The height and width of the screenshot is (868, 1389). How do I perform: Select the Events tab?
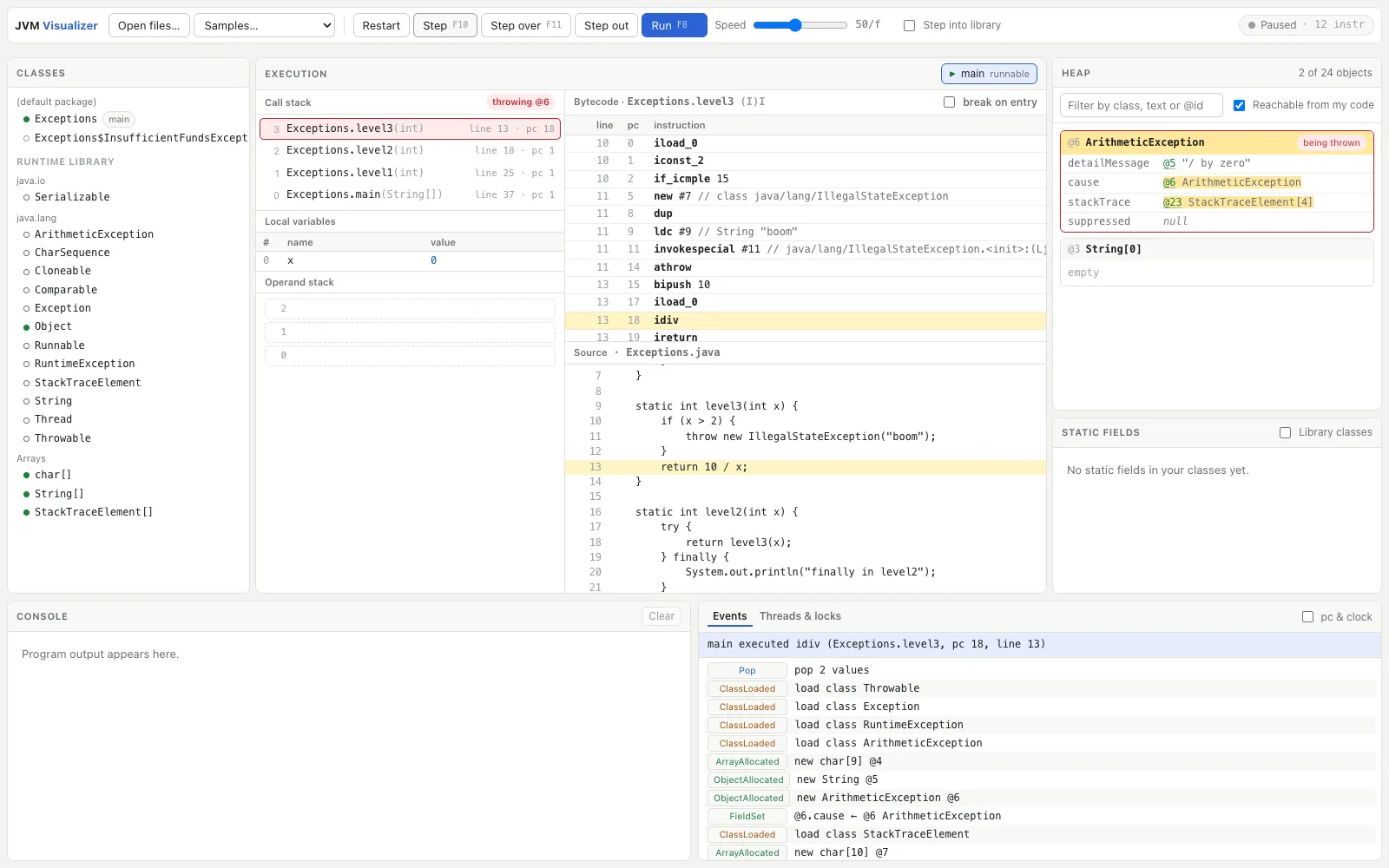coord(729,616)
